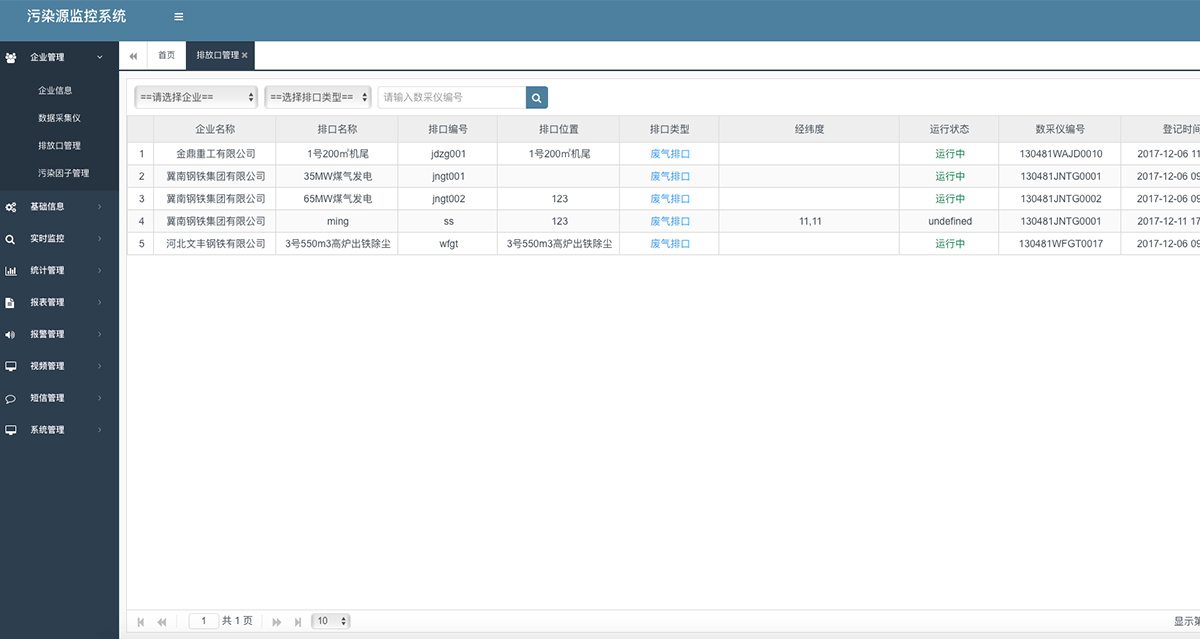This screenshot has height=639, width=1200.
Task: Click the tab scroll-back double arrow icon
Action: (133, 56)
